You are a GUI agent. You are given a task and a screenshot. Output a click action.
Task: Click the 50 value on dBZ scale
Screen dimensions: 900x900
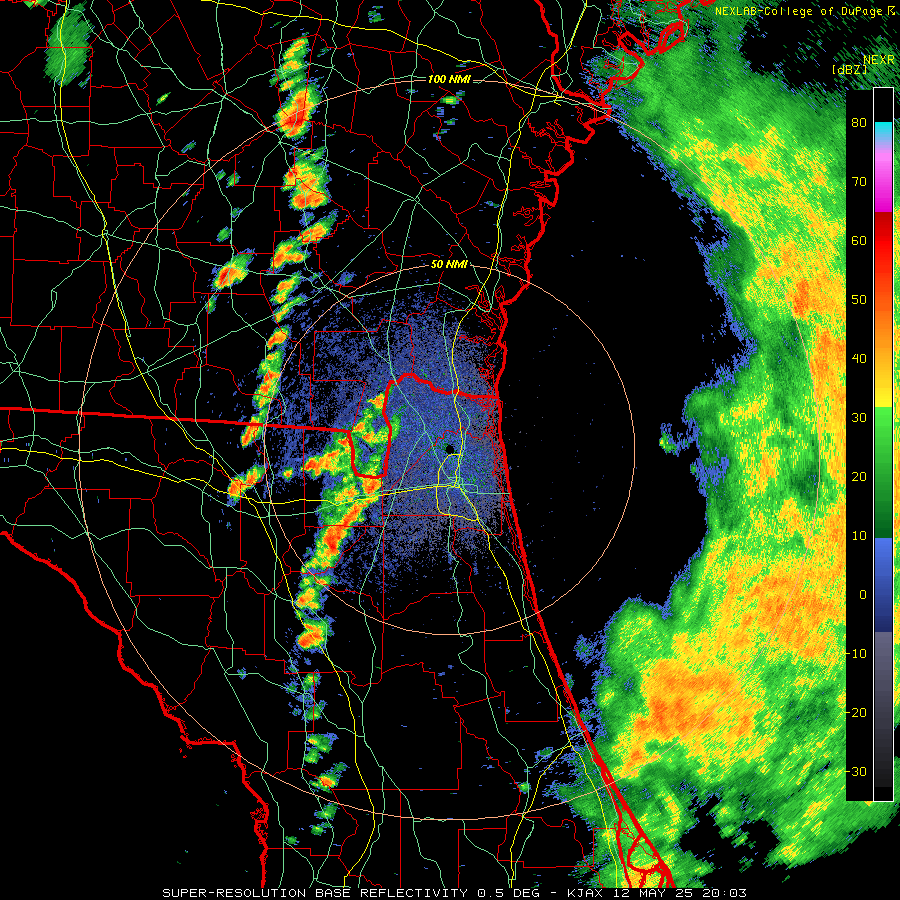[x=859, y=300]
